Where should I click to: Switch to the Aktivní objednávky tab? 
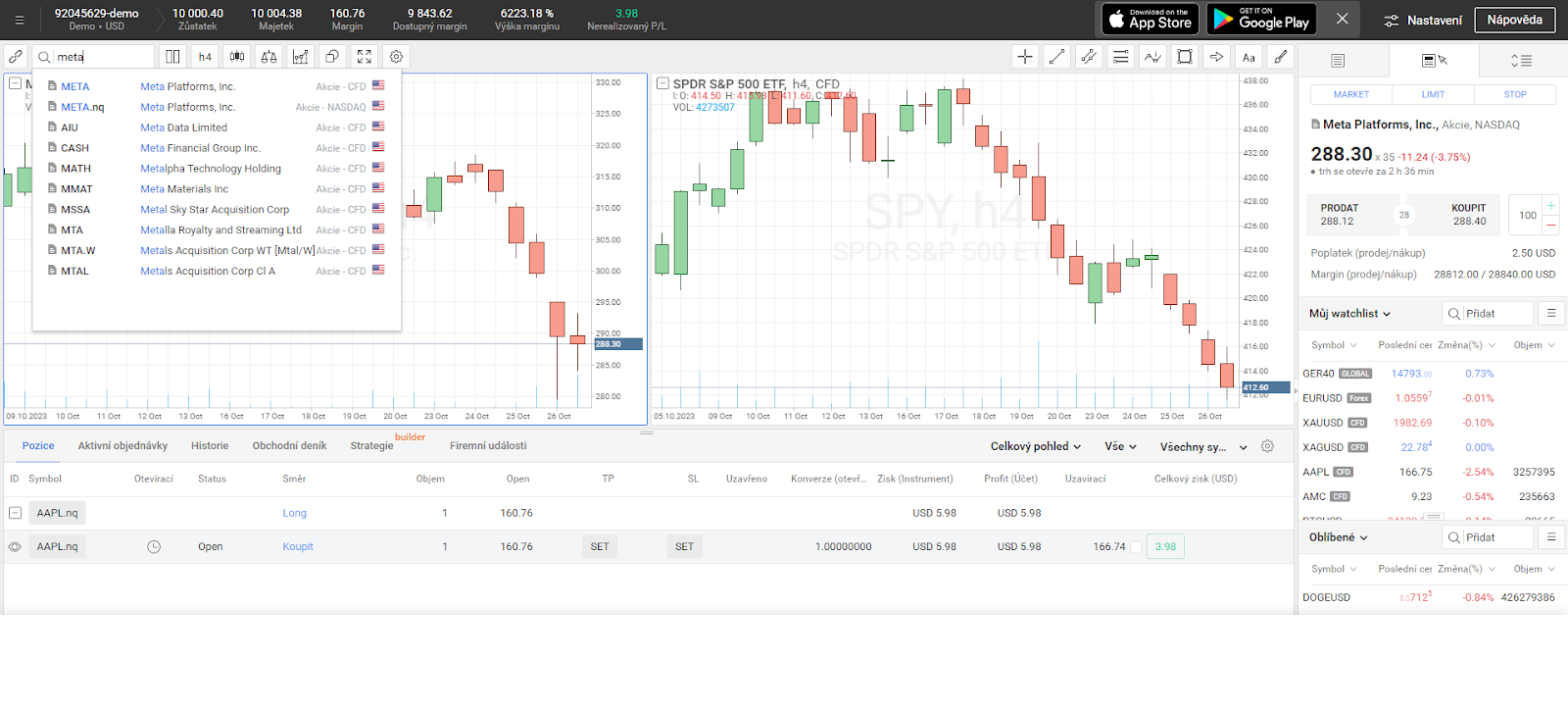pos(122,445)
